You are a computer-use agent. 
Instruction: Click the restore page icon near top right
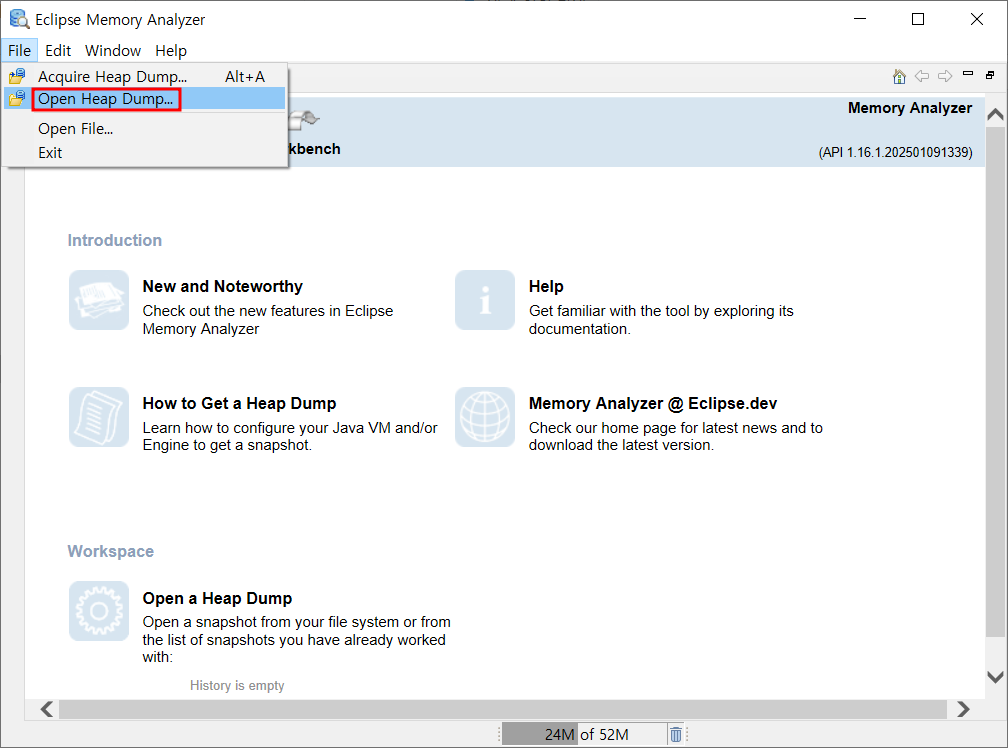989,74
